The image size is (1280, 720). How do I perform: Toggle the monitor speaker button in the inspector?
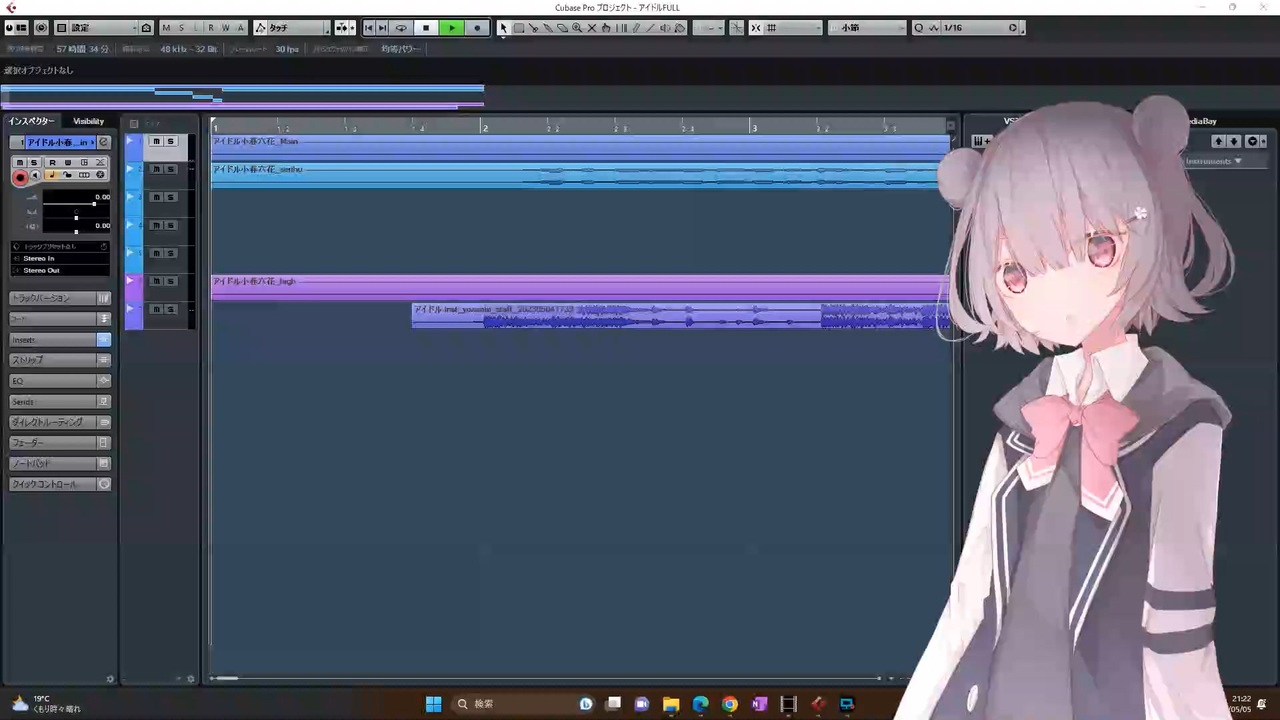(35, 177)
